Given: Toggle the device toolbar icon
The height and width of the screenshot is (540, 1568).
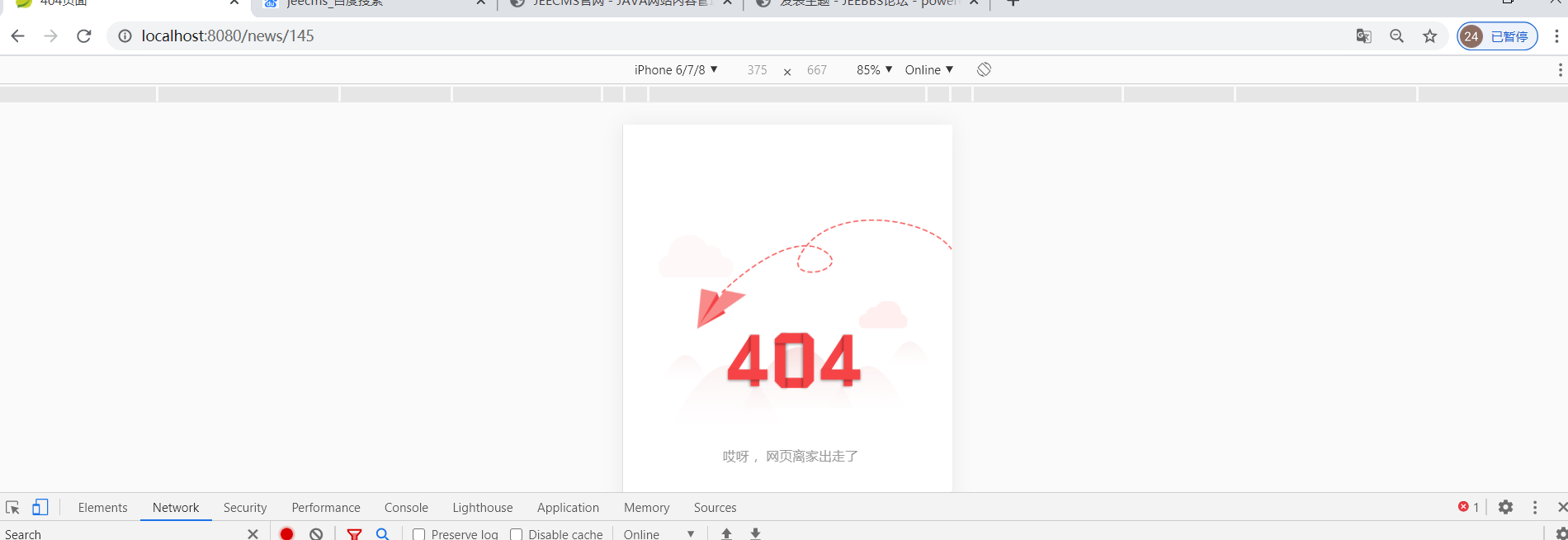Looking at the screenshot, I should click(40, 508).
